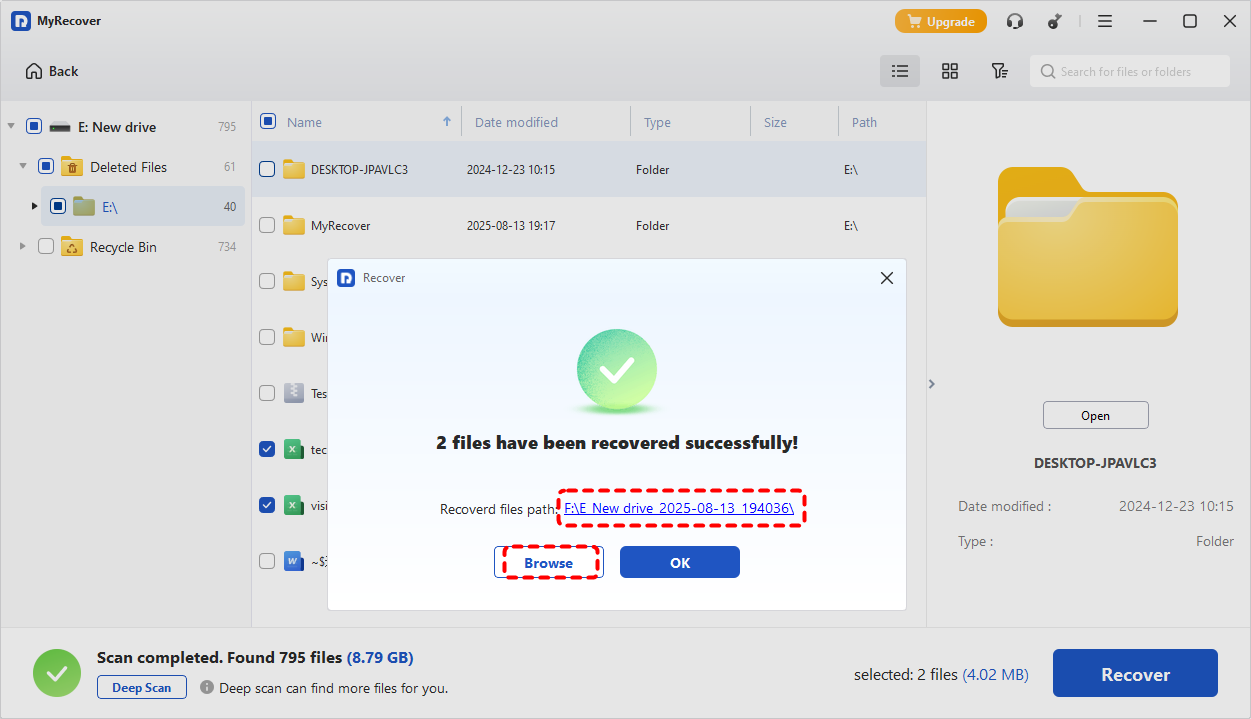Sort files by the Type column
The height and width of the screenshot is (719, 1251).
coord(657,122)
